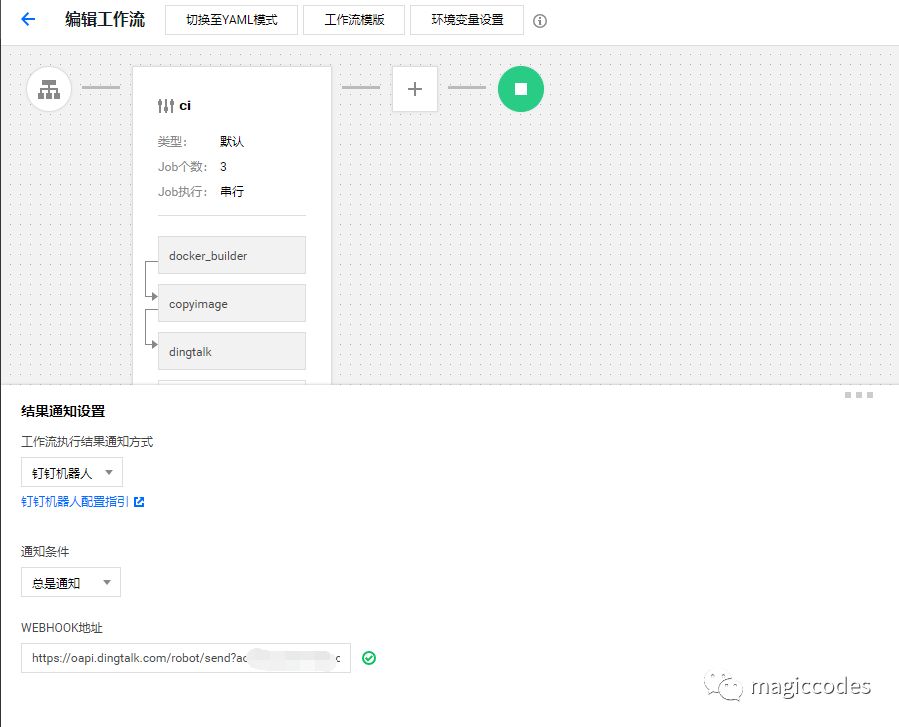
Task: Select the workflow start node icon
Action: point(49,89)
